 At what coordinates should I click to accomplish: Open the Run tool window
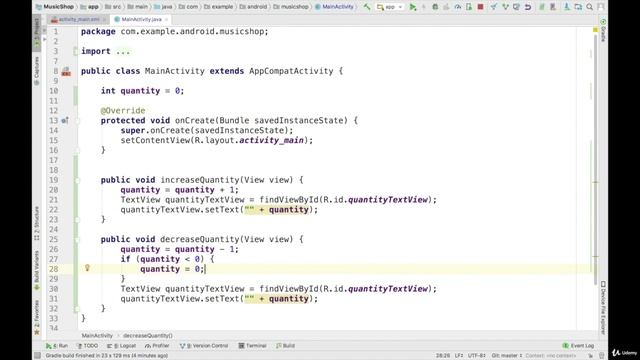[x=57, y=346]
